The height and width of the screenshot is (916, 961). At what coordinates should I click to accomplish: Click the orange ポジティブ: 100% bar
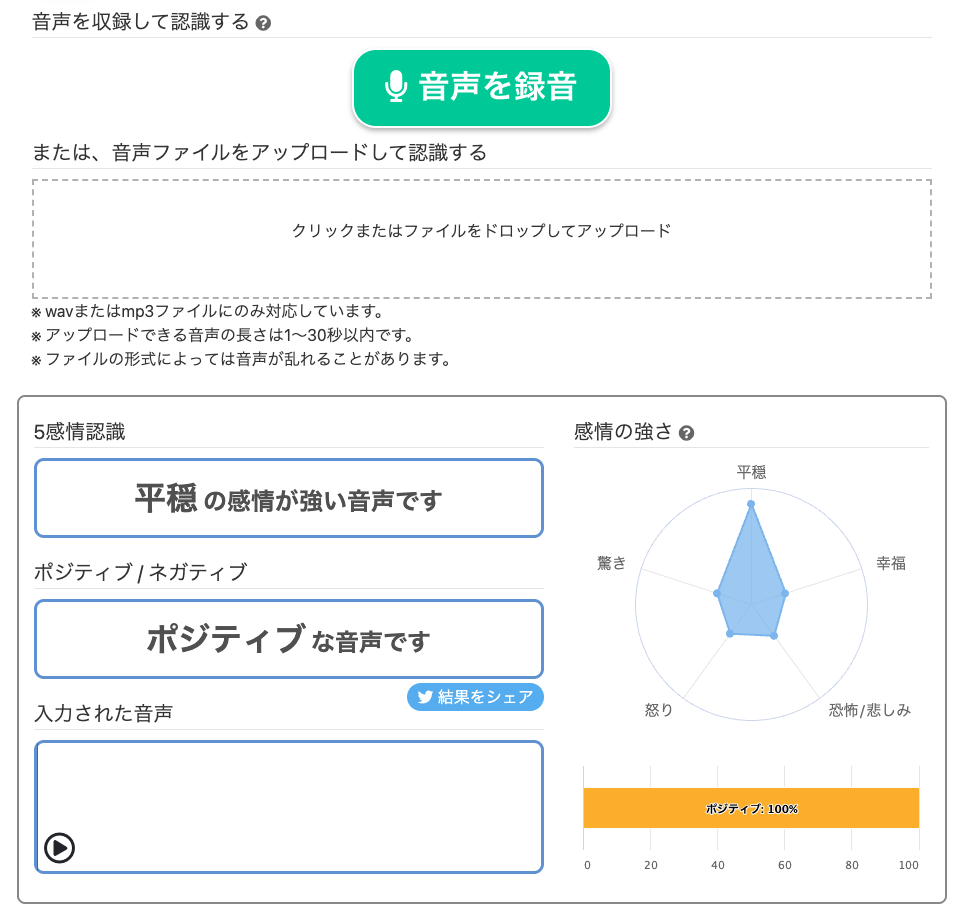point(750,808)
